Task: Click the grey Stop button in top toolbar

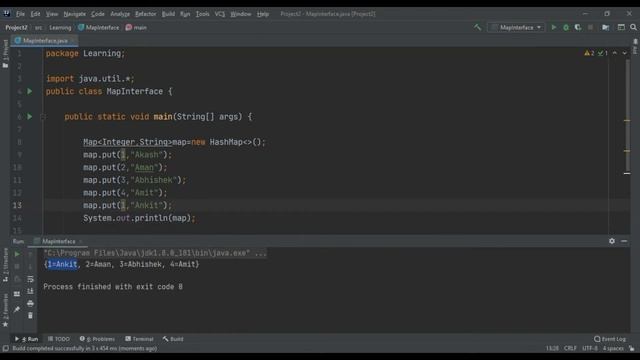Action: 590,27
